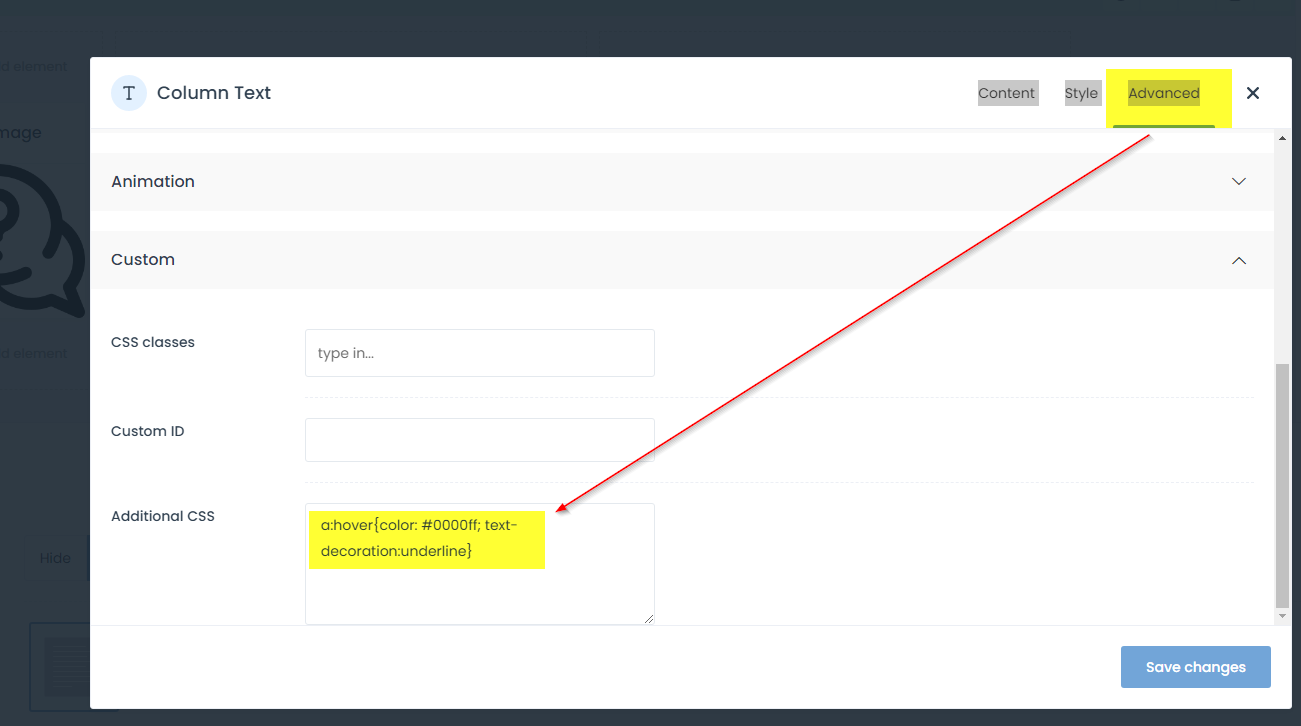Click the Custom section title

(x=143, y=260)
